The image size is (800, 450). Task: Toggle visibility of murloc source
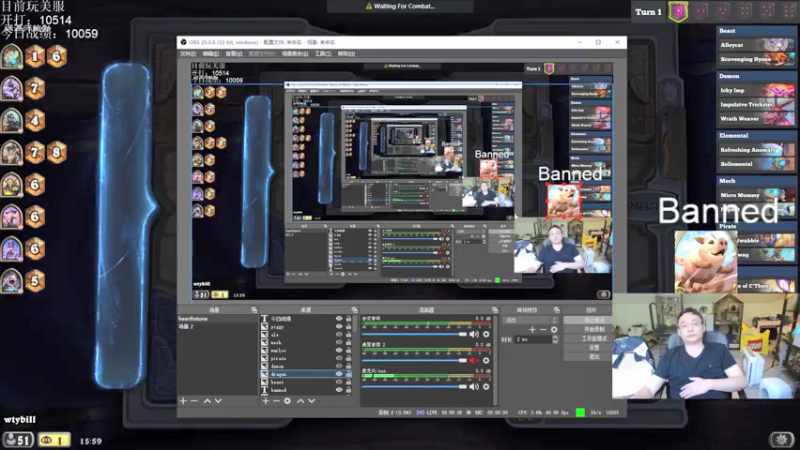coord(339,351)
